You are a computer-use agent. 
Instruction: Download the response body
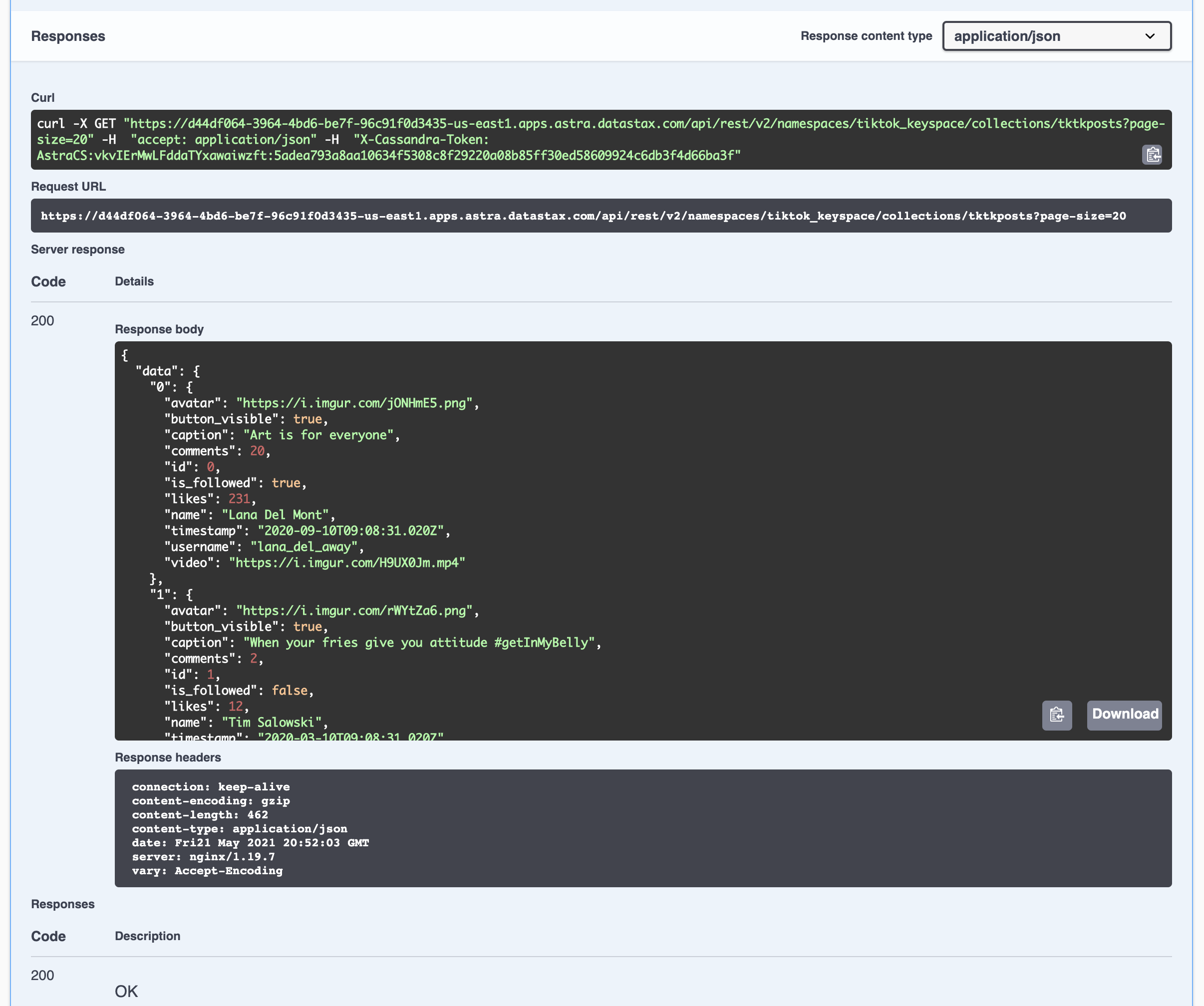(1124, 715)
